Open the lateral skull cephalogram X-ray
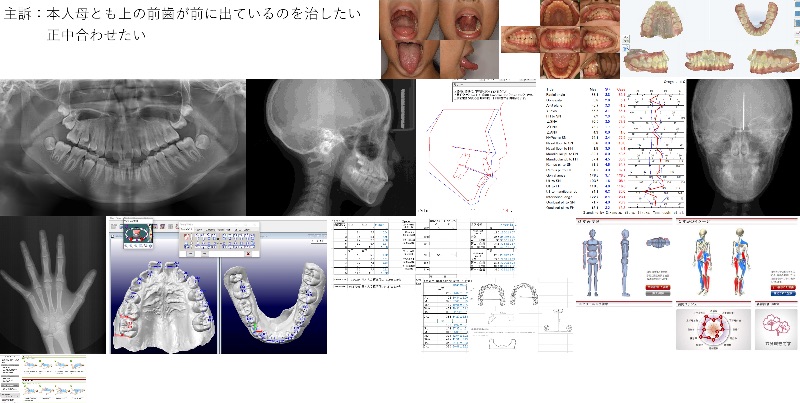The width and height of the screenshot is (800, 403). tap(331, 147)
